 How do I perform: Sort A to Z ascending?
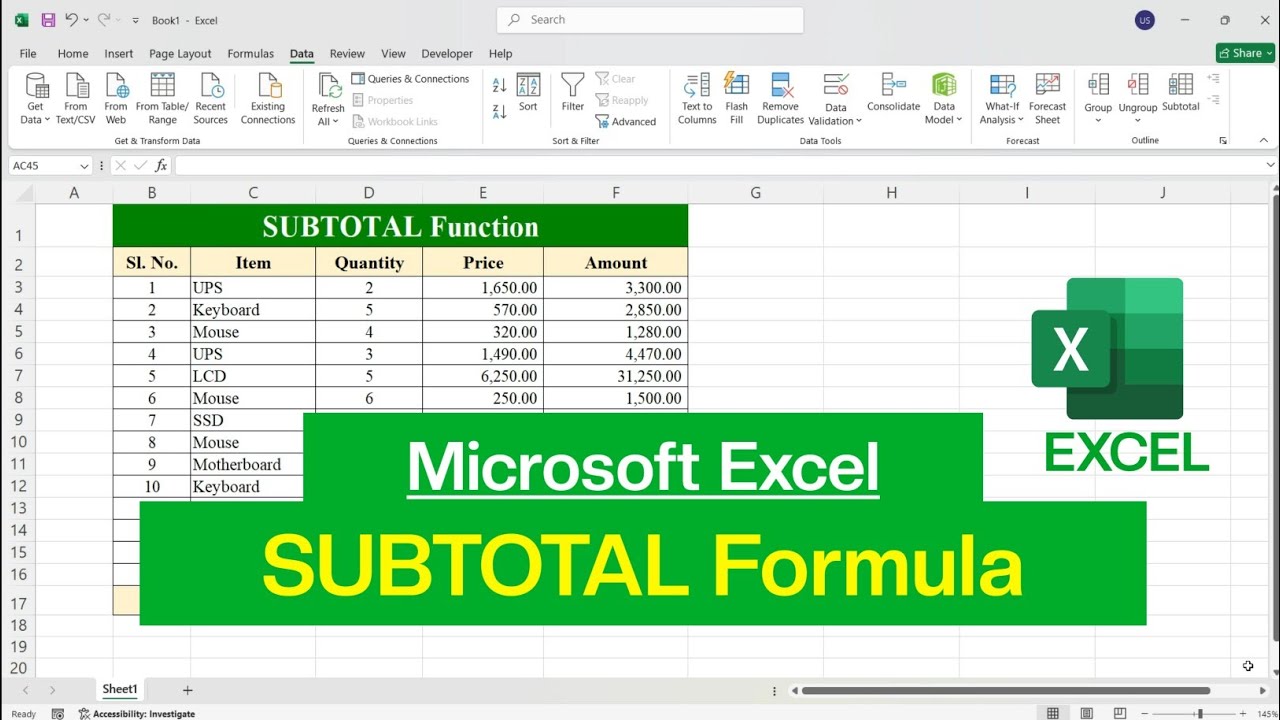coord(499,84)
